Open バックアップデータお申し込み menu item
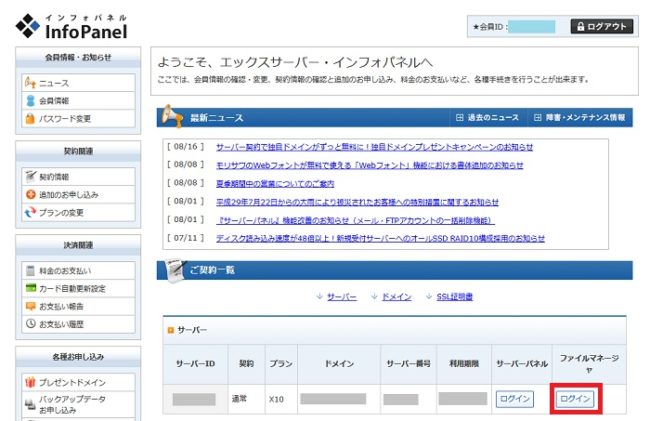Viewport: 650px width, 421px height. 78,404
